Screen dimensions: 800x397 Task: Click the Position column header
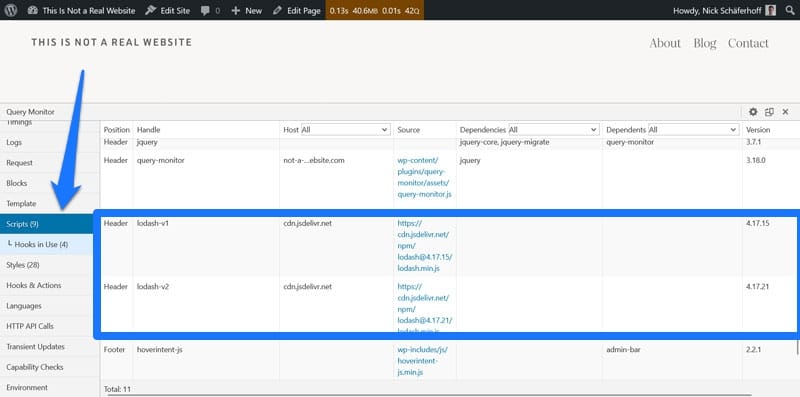coord(116,130)
